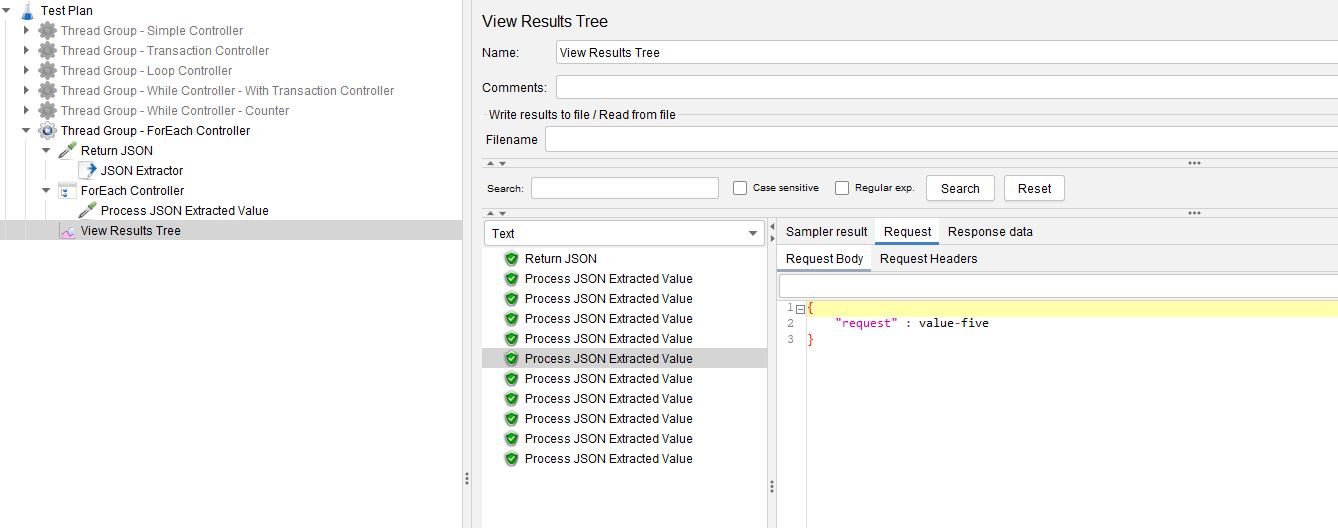
Task: Click the ForEach Controller icon in the tree
Action: [67, 191]
